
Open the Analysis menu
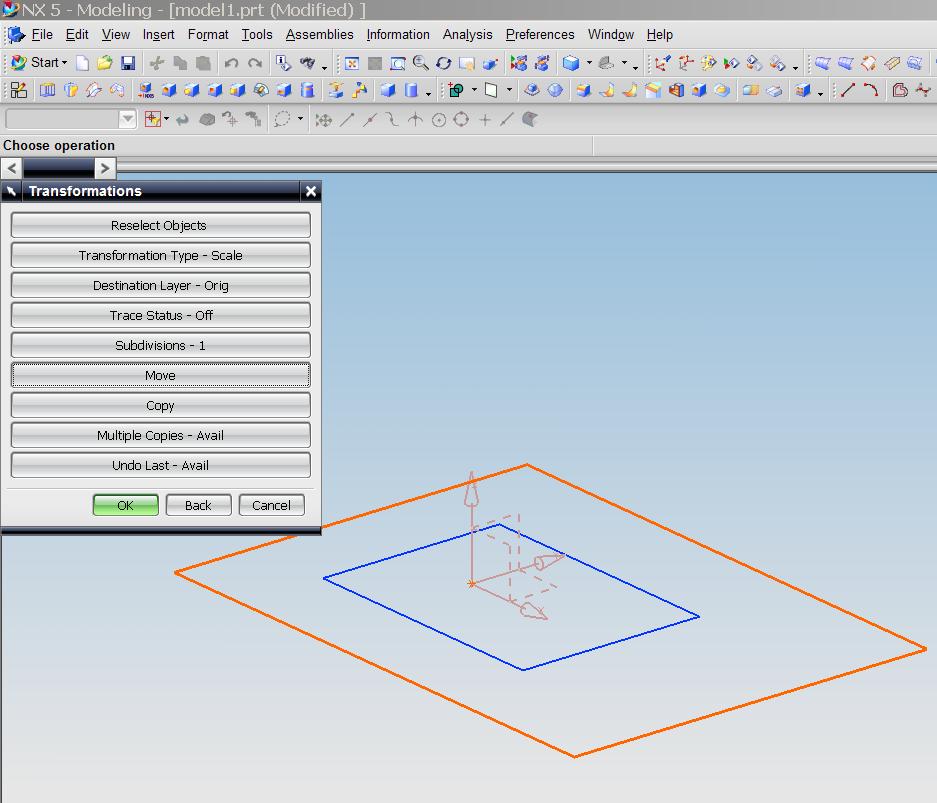click(x=467, y=35)
